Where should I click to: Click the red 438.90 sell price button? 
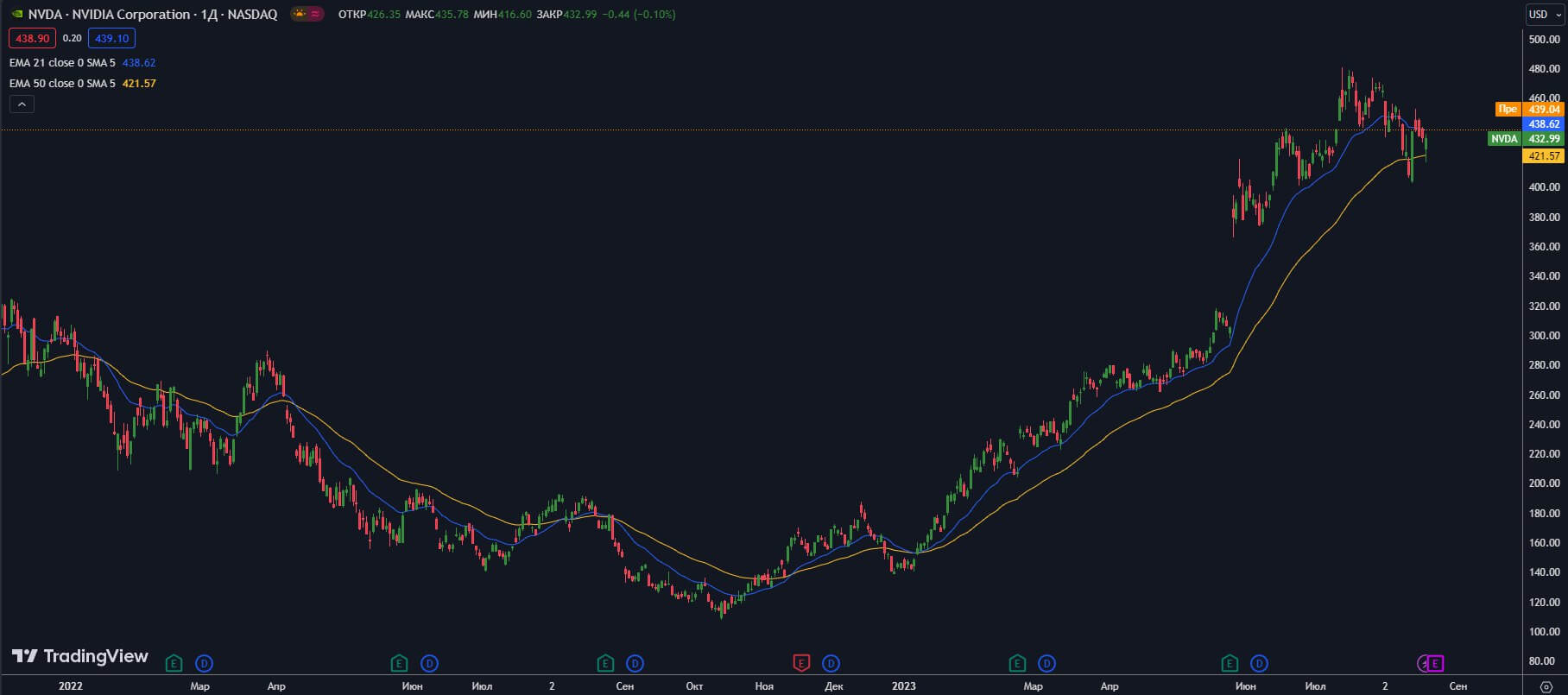tap(32, 38)
